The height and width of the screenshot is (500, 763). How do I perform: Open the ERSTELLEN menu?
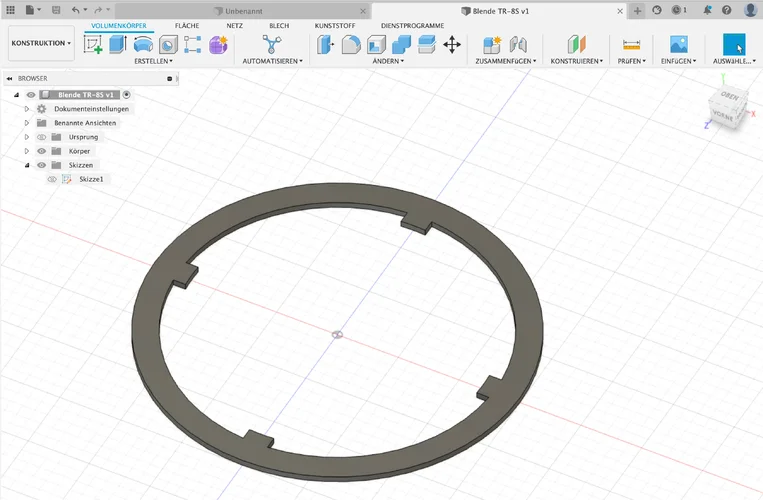pyautogui.click(x=153, y=61)
